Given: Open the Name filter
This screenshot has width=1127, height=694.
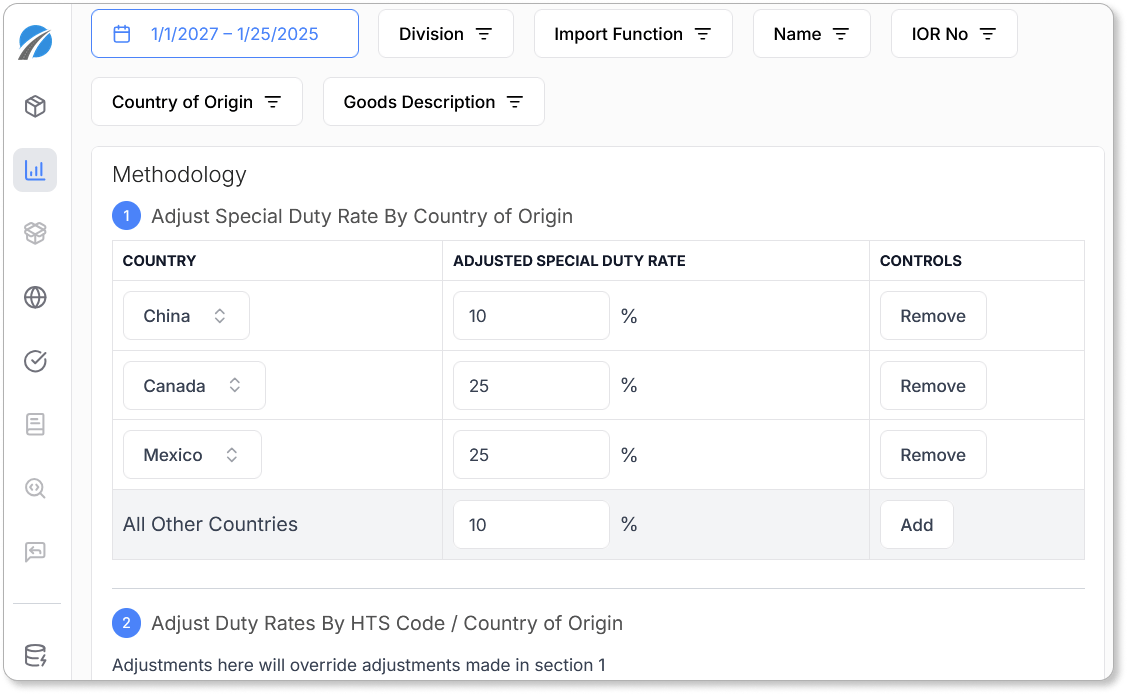Looking at the screenshot, I should (811, 34).
